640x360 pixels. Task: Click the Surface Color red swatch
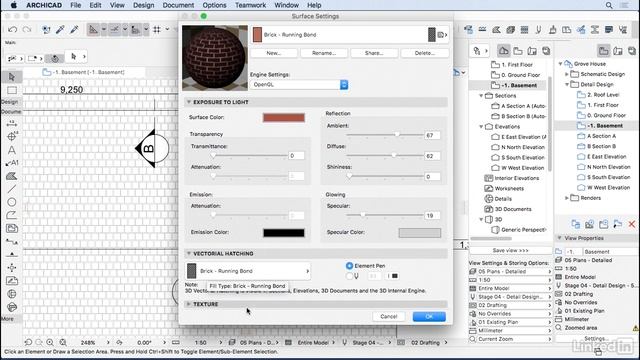284,118
